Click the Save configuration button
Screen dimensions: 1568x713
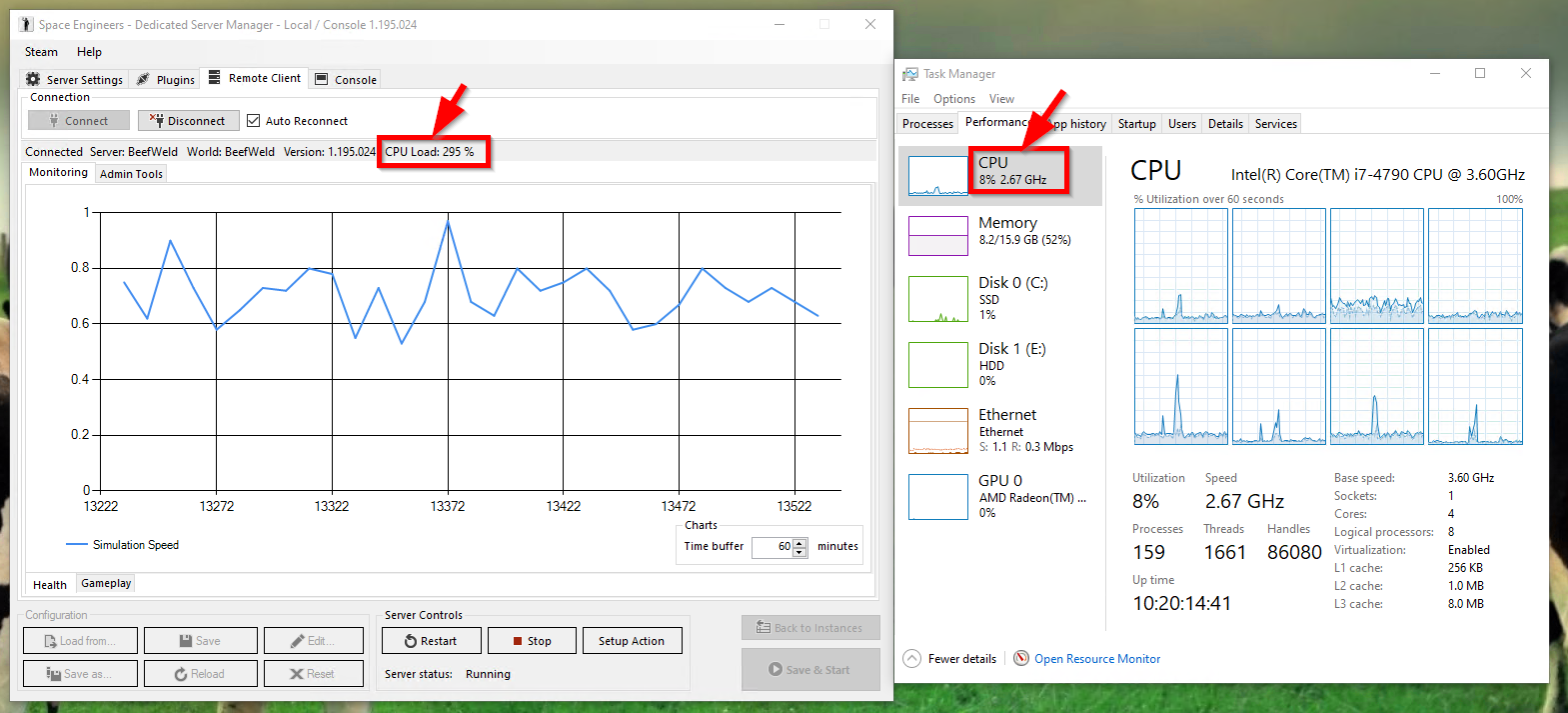pos(200,641)
